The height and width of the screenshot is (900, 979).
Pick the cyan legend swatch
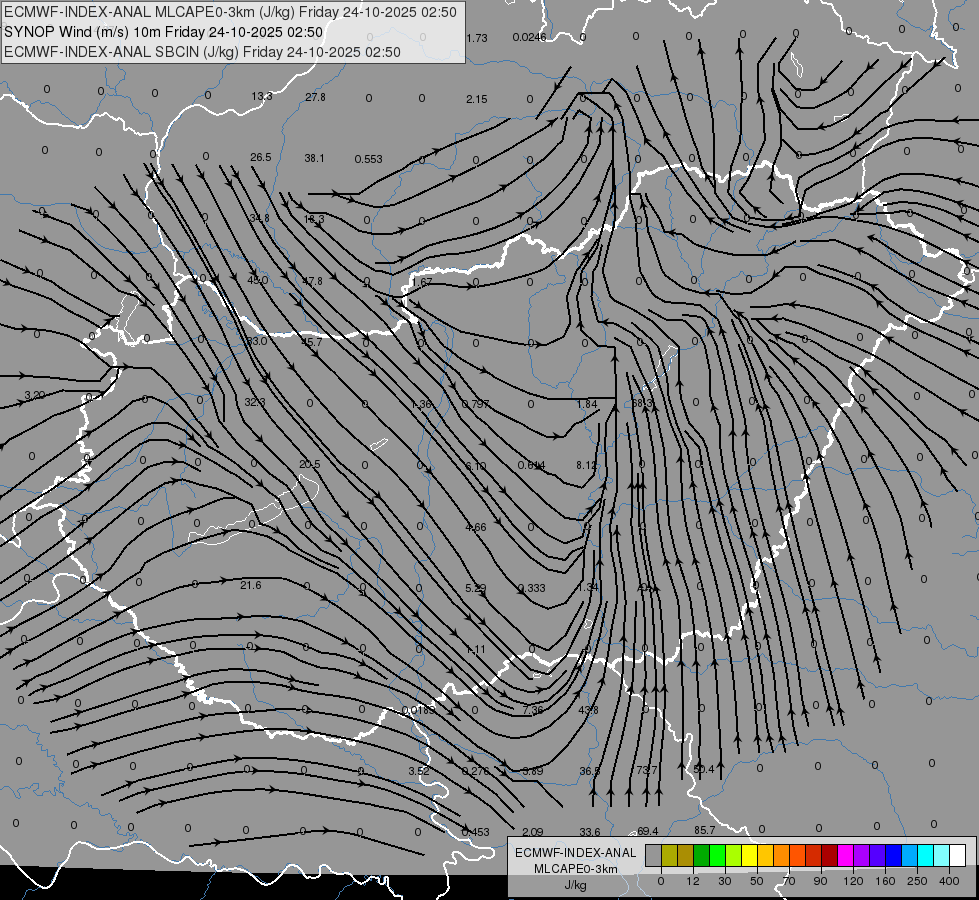(925, 855)
